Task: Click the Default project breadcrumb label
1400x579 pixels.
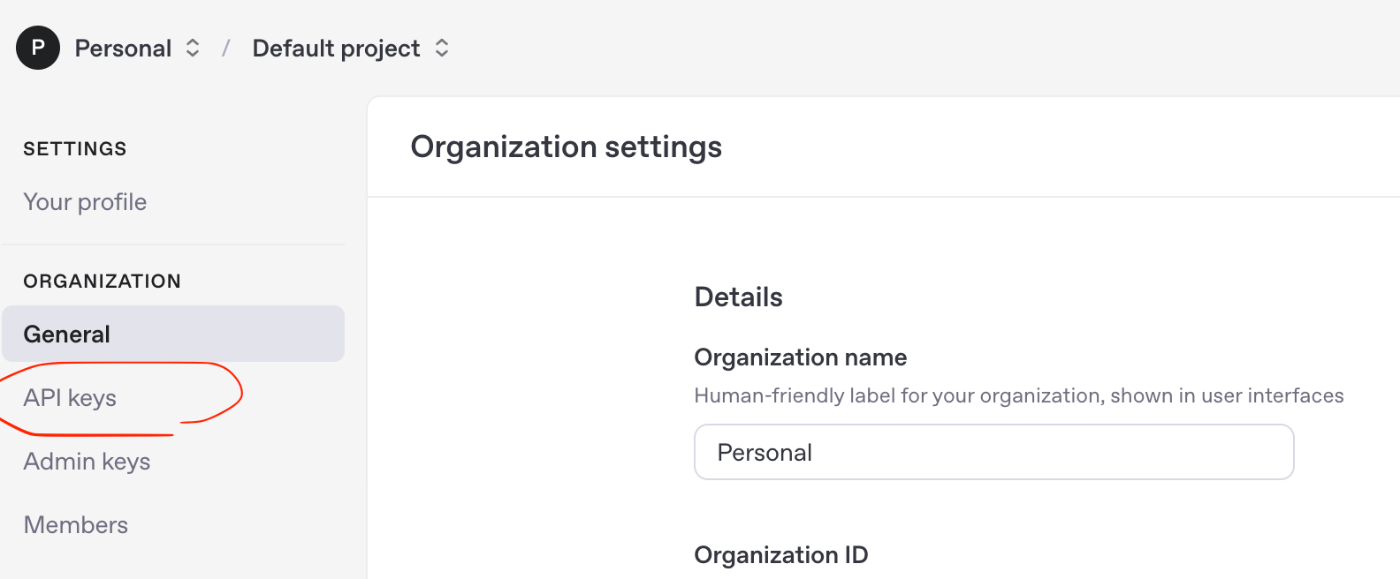Action: tap(336, 48)
